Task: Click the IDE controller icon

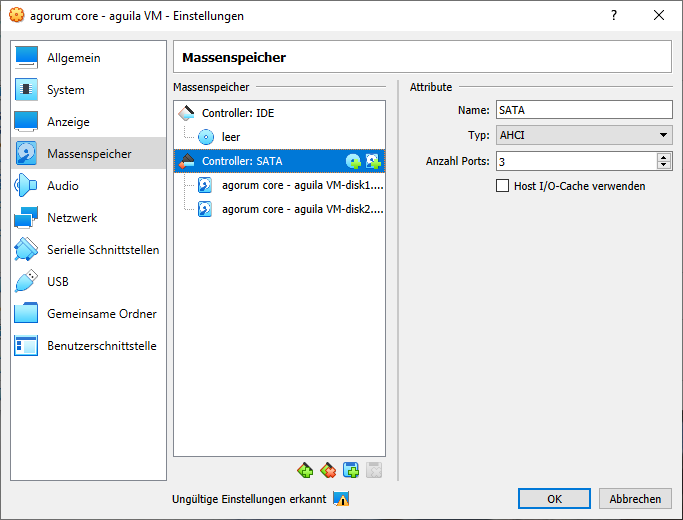Action: pyautogui.click(x=187, y=113)
